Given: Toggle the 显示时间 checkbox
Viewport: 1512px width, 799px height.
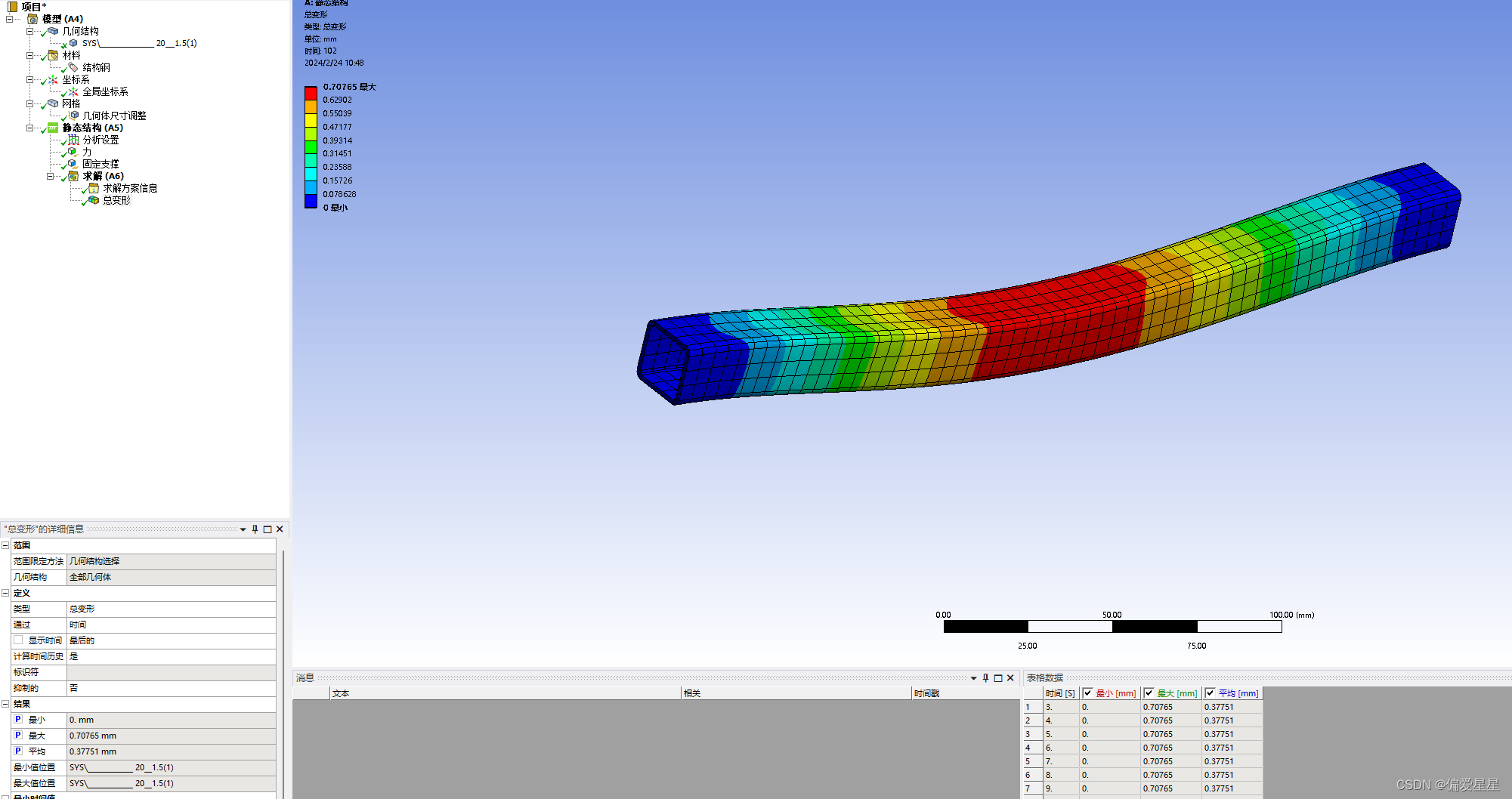Looking at the screenshot, I should click(18, 640).
